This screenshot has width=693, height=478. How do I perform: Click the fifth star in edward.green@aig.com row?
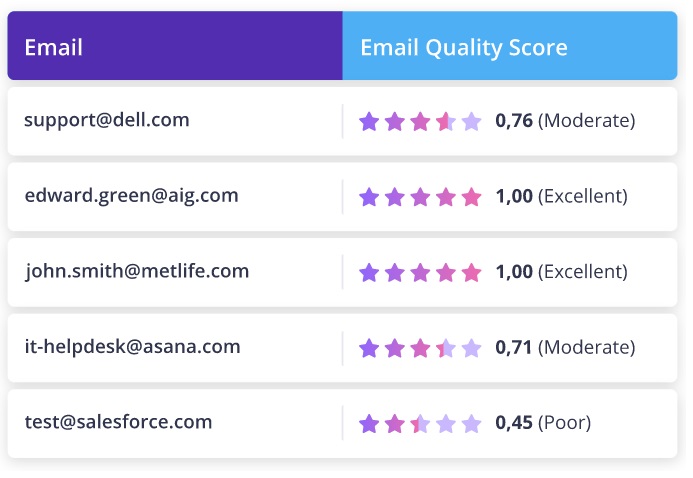(471, 197)
